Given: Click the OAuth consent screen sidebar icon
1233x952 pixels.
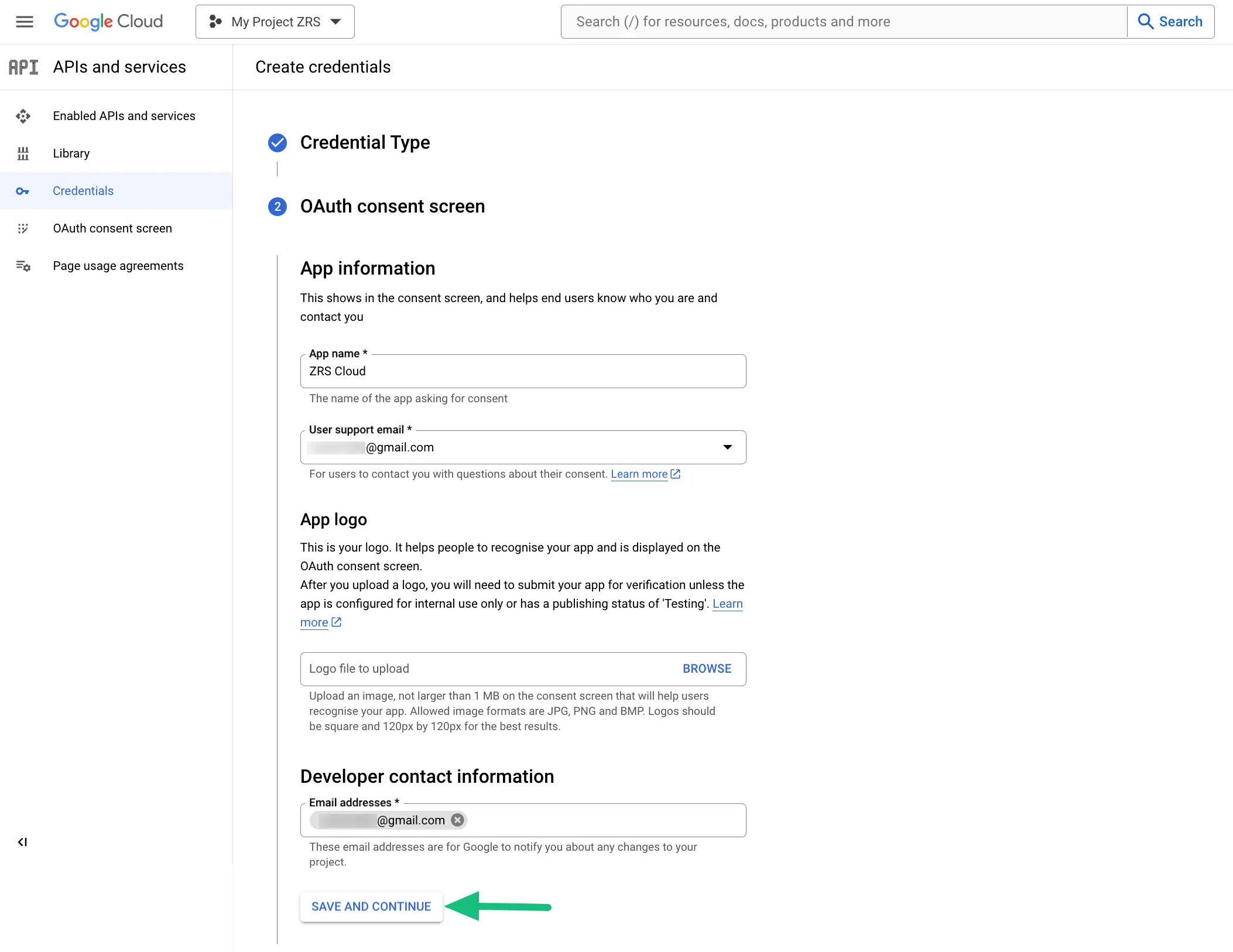Looking at the screenshot, I should click(x=23, y=228).
